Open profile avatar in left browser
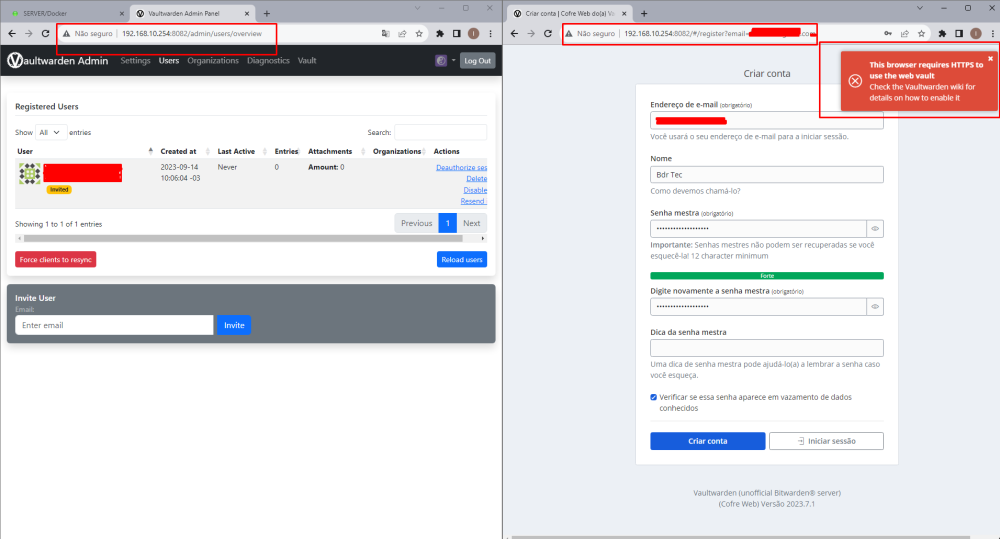This screenshot has width=1000, height=539. (473, 33)
